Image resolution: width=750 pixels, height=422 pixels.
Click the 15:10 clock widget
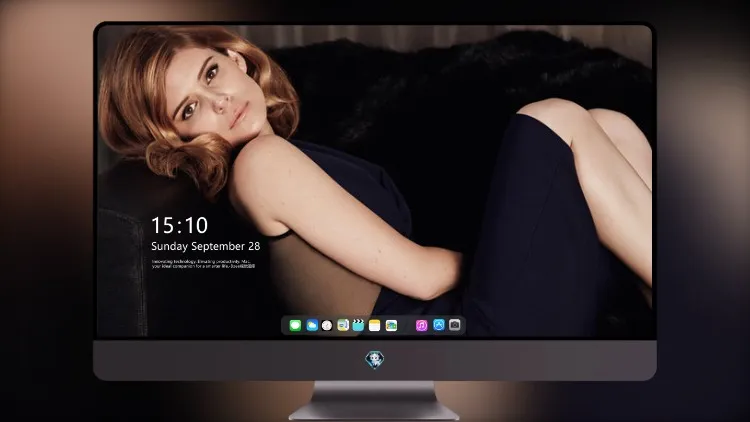pos(179,225)
